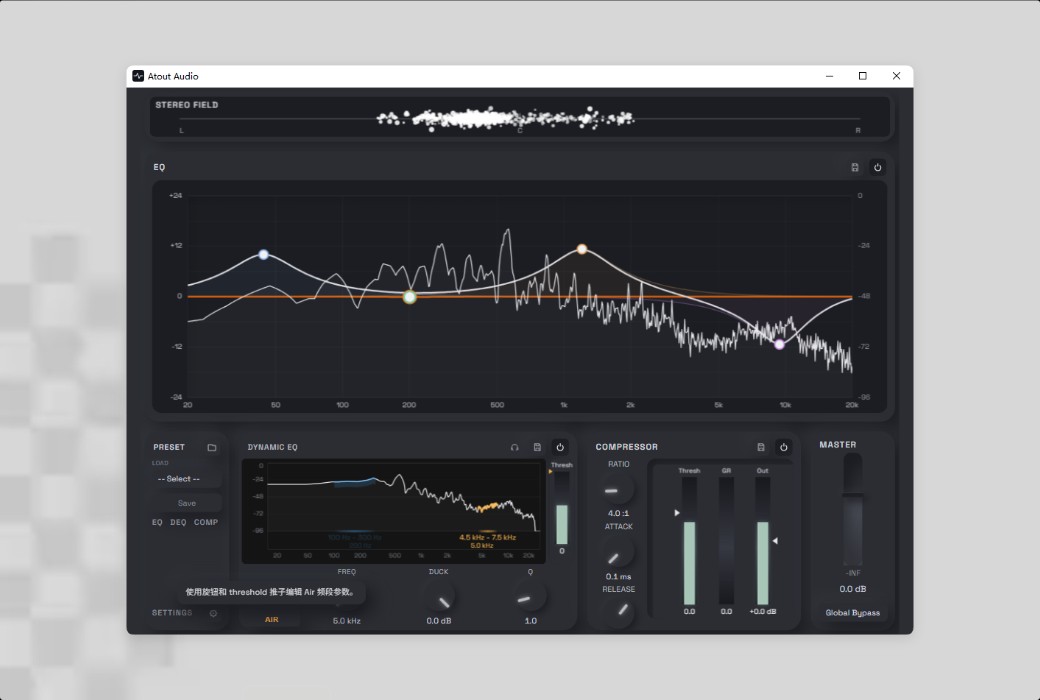Click the purple high-frequency EQ node
The image size is (1040, 700).
pyautogui.click(x=779, y=344)
